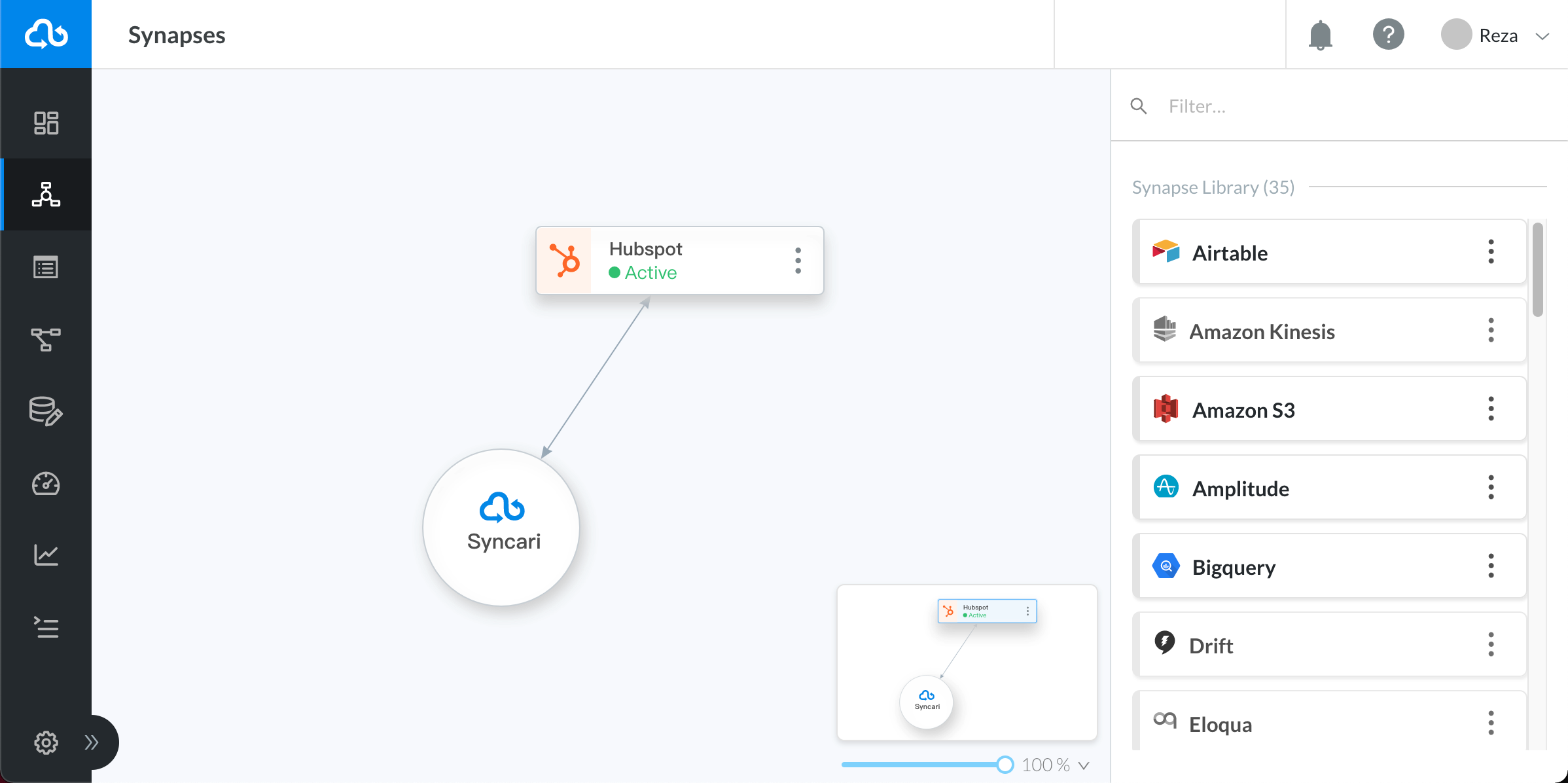This screenshot has height=783, width=1568.
Task: Click the Eloqua logo icon
Action: click(x=1165, y=720)
